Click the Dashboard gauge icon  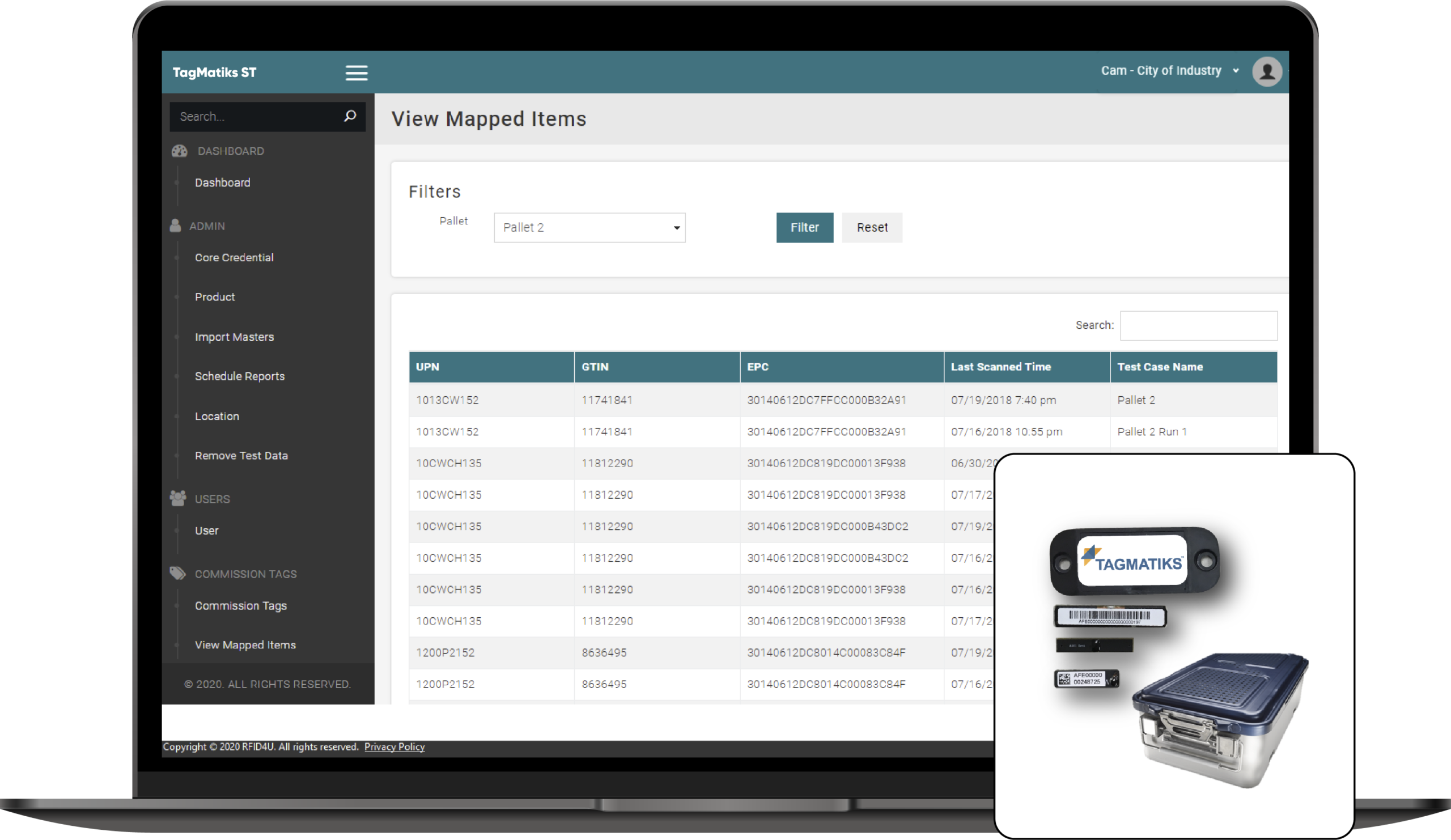coord(180,151)
